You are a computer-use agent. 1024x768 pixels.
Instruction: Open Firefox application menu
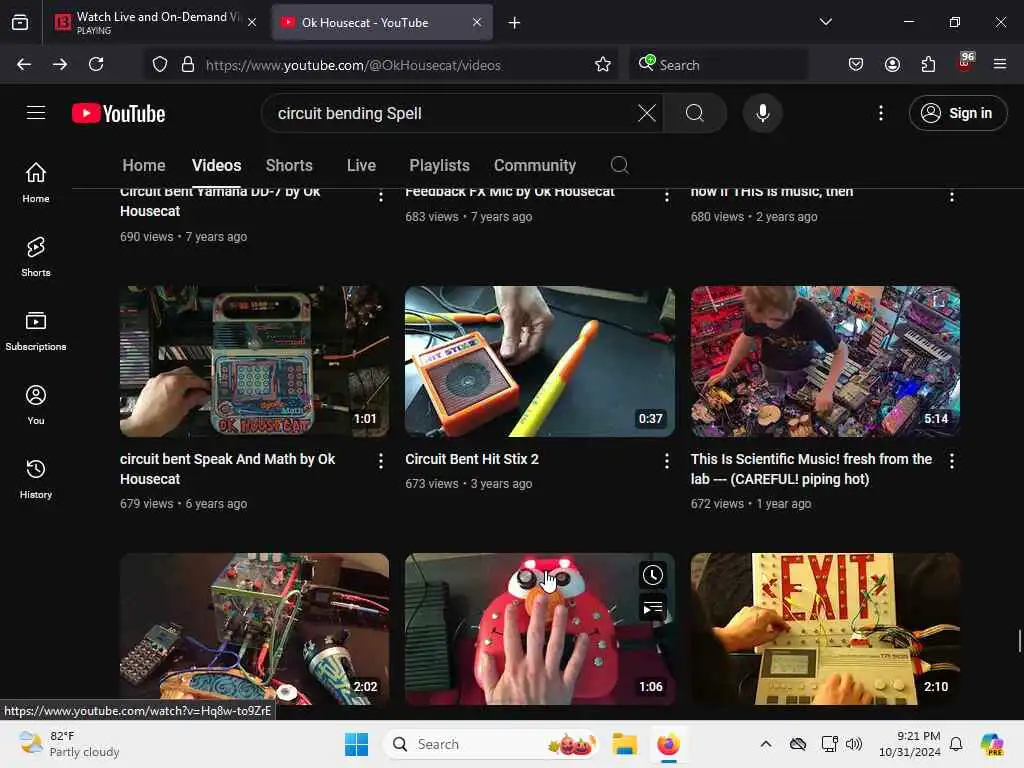coord(1000,64)
